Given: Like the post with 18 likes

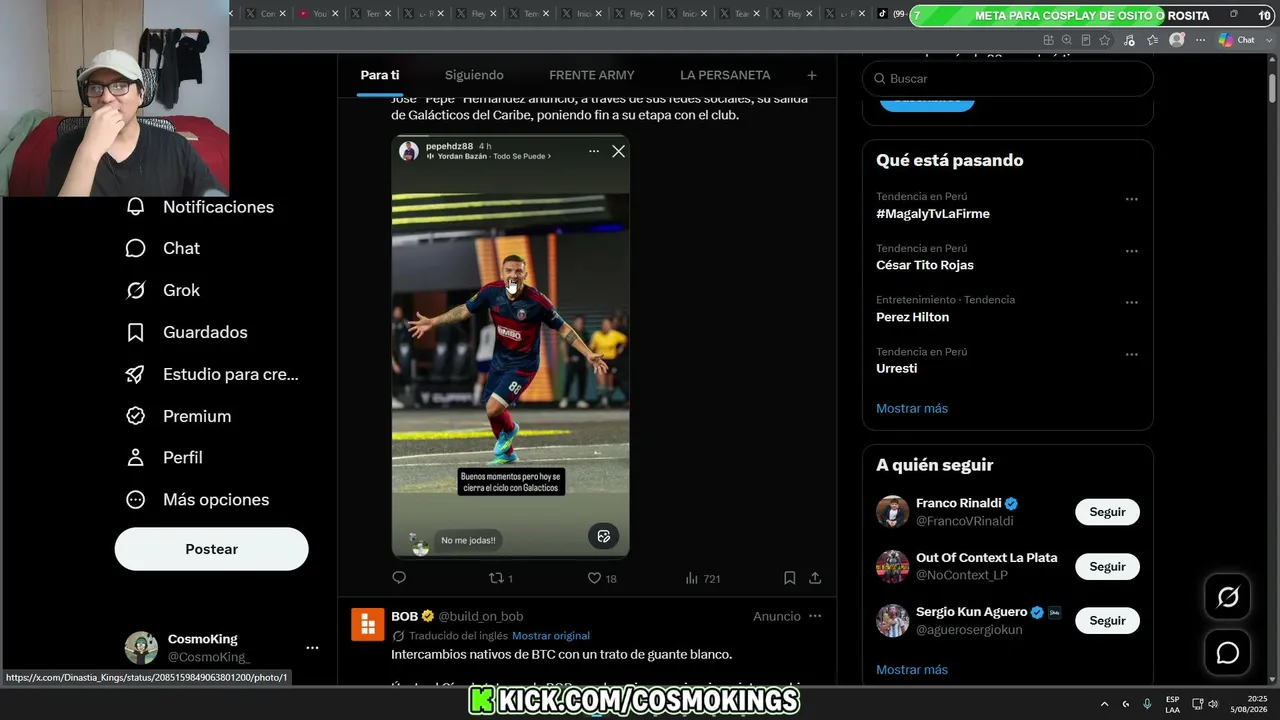Looking at the screenshot, I should click(594, 578).
